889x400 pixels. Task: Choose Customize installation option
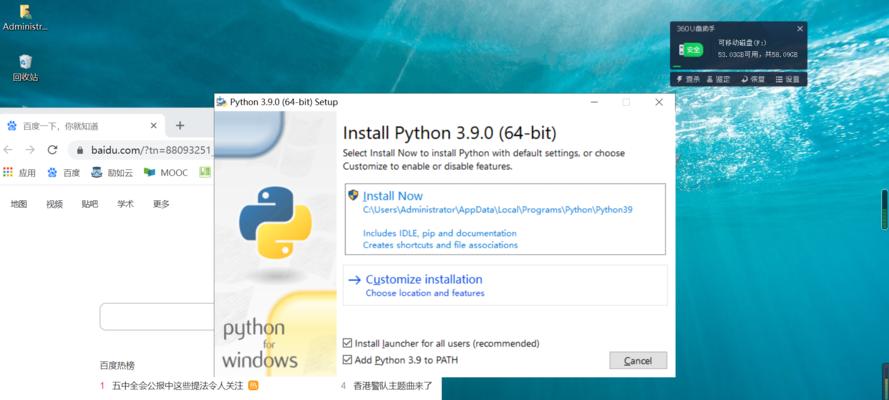click(x=423, y=280)
